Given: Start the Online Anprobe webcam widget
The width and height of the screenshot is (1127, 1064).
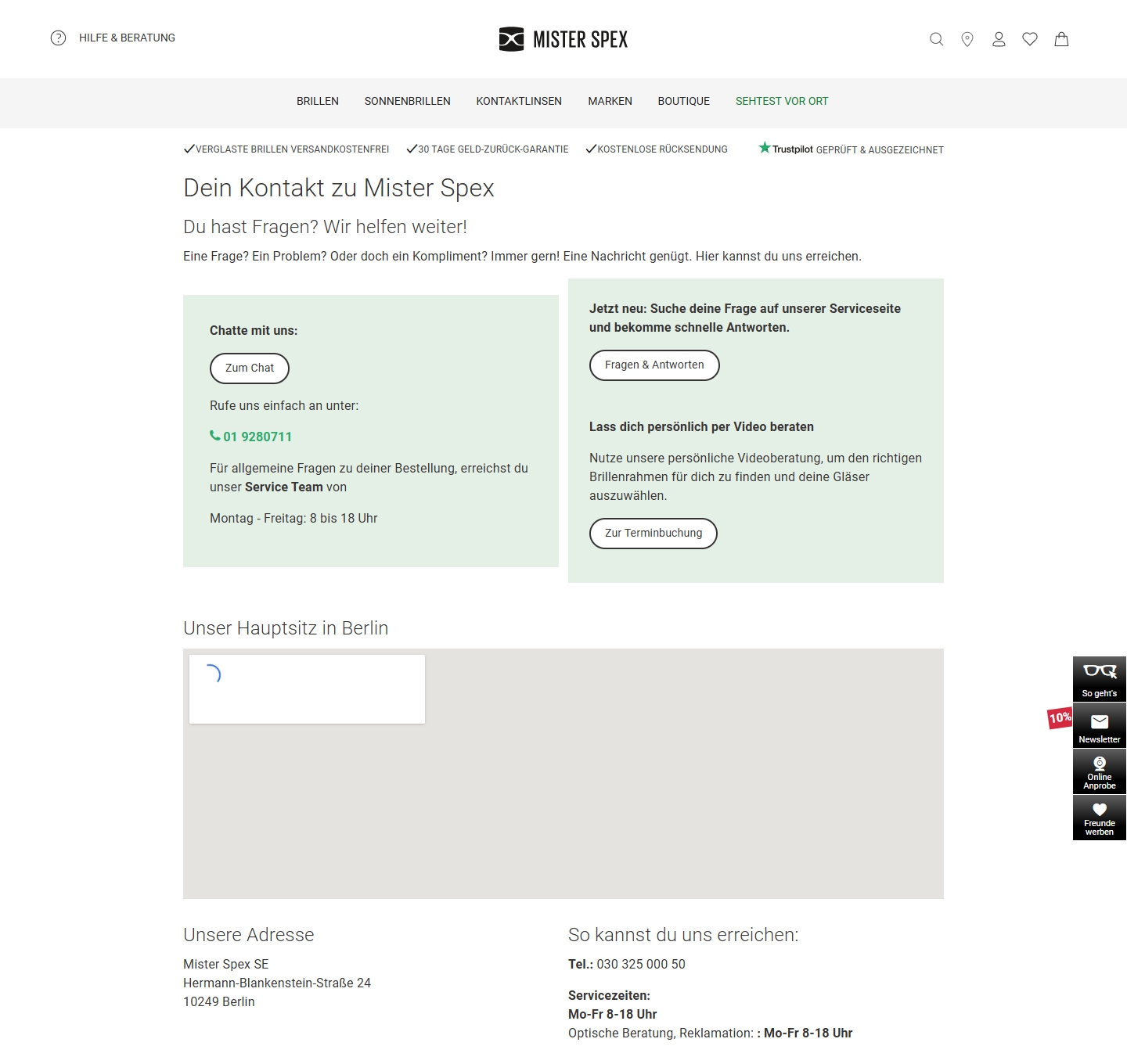Looking at the screenshot, I should click(1100, 771).
